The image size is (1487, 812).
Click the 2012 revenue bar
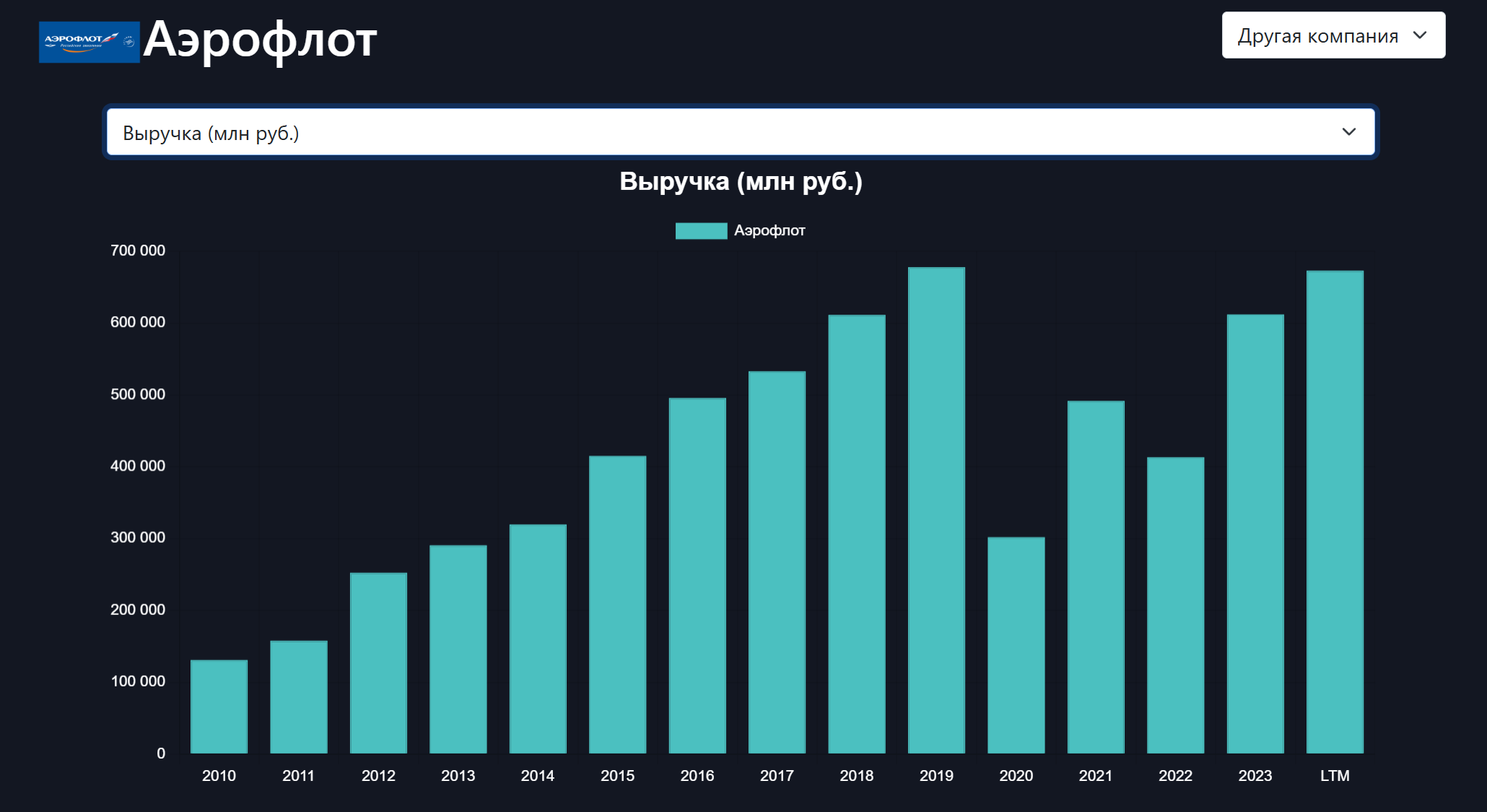(x=378, y=663)
